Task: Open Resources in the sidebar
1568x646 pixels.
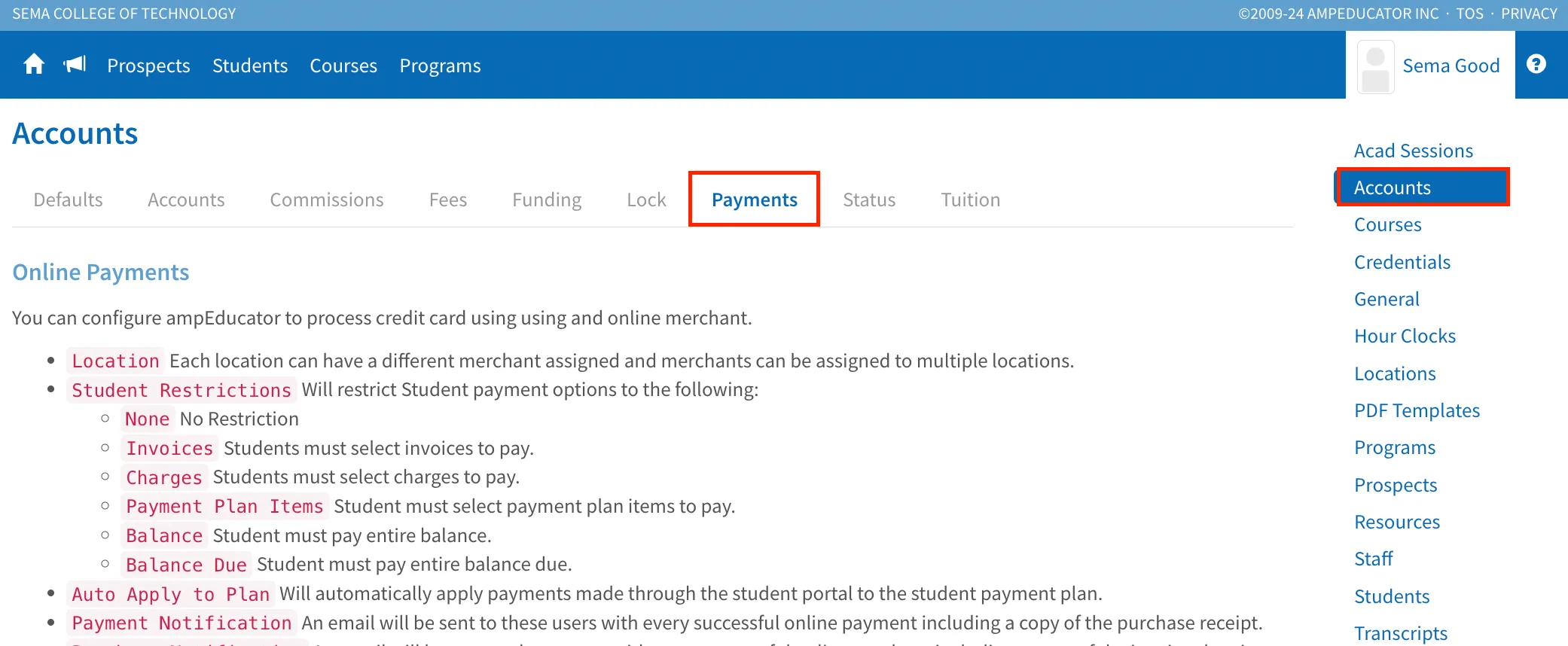Action: pyautogui.click(x=1397, y=522)
